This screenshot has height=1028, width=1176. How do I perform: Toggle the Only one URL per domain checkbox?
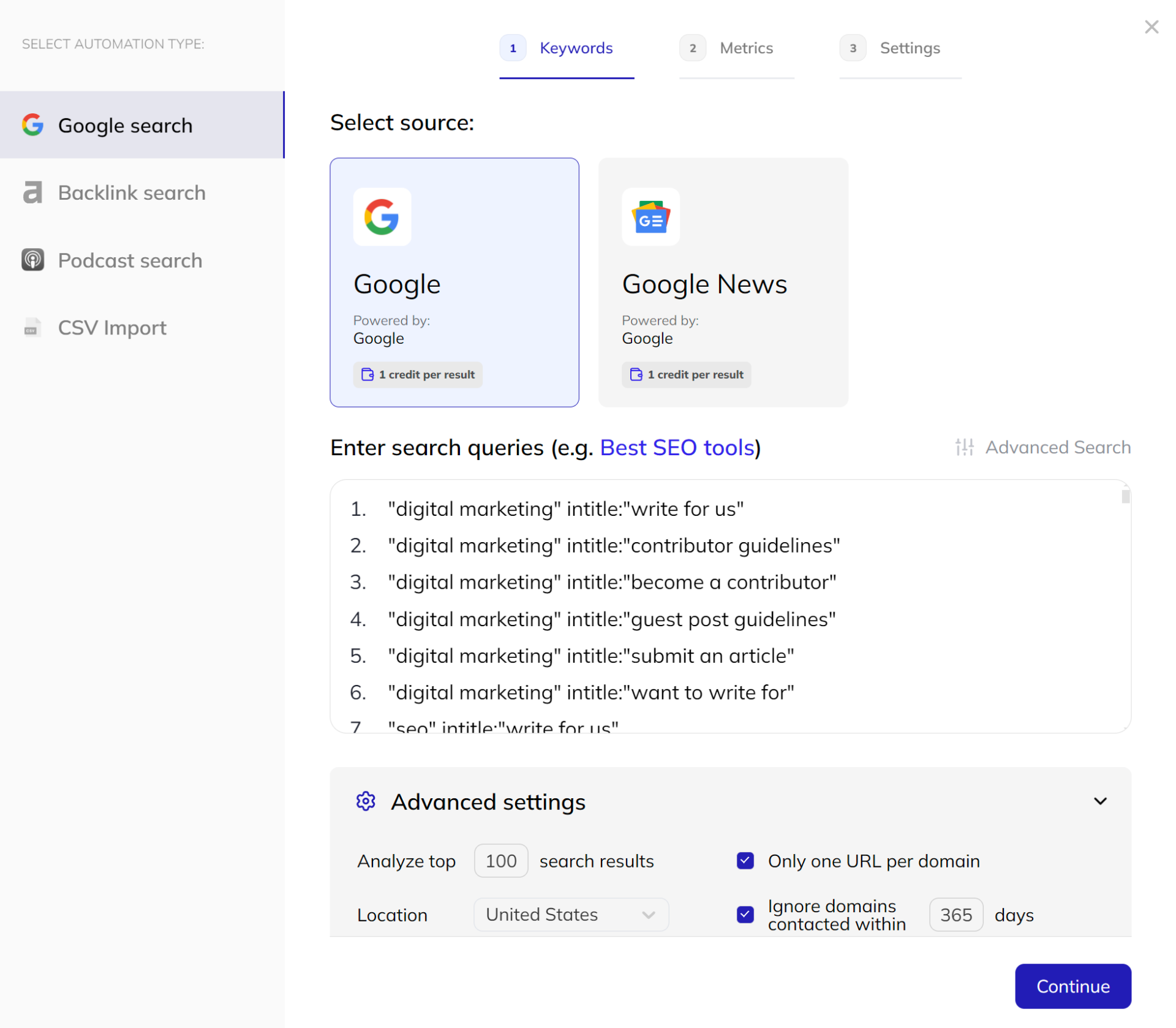[745, 860]
